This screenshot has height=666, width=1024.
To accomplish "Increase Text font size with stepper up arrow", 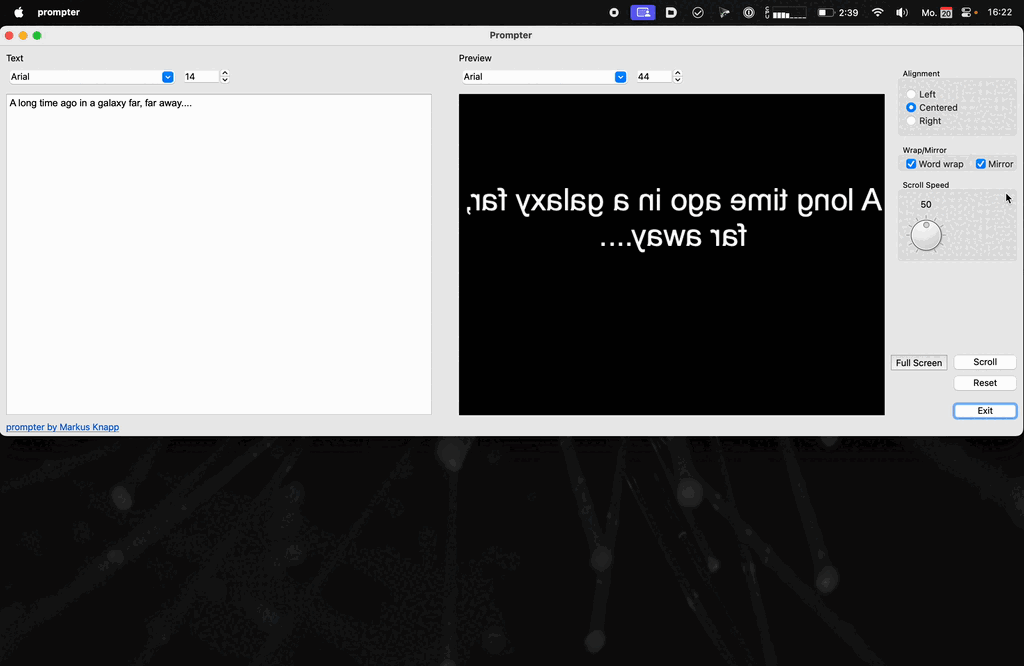I will (x=225, y=73).
